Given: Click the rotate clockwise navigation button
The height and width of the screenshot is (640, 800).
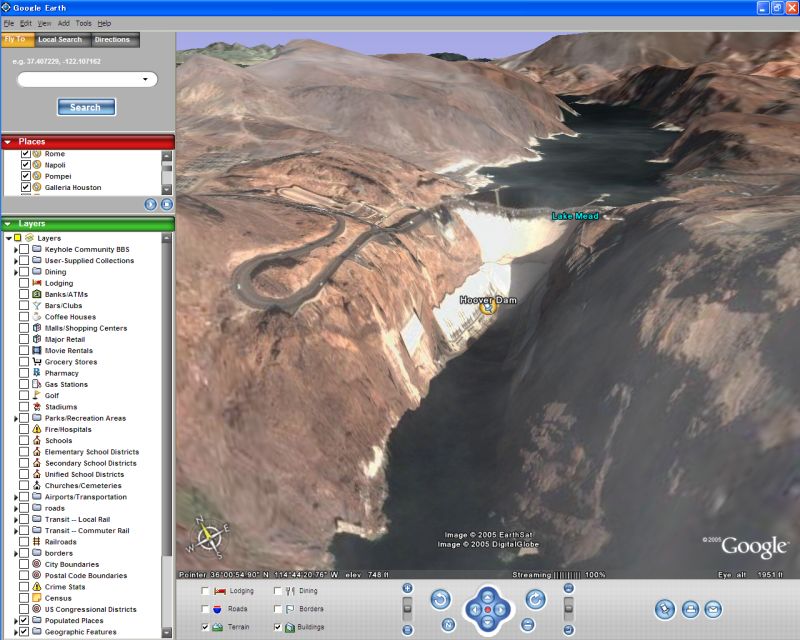Looking at the screenshot, I should pyautogui.click(x=535, y=599).
